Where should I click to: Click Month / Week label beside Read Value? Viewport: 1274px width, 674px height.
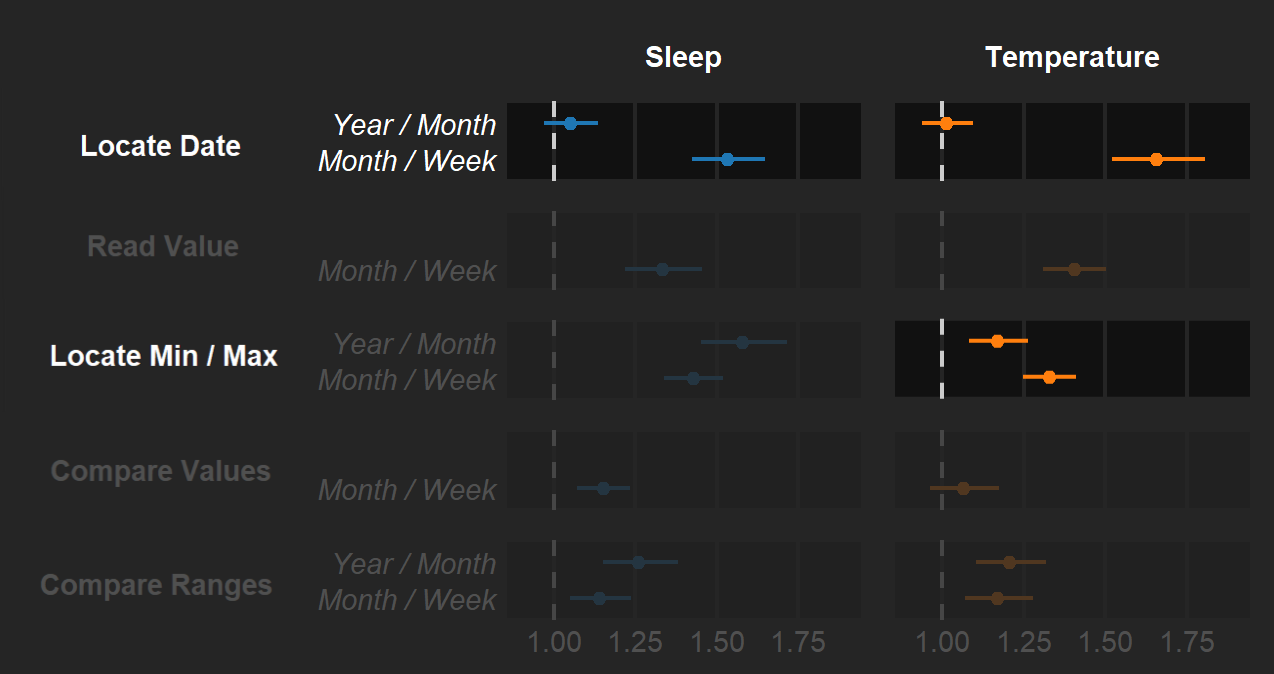(407, 271)
